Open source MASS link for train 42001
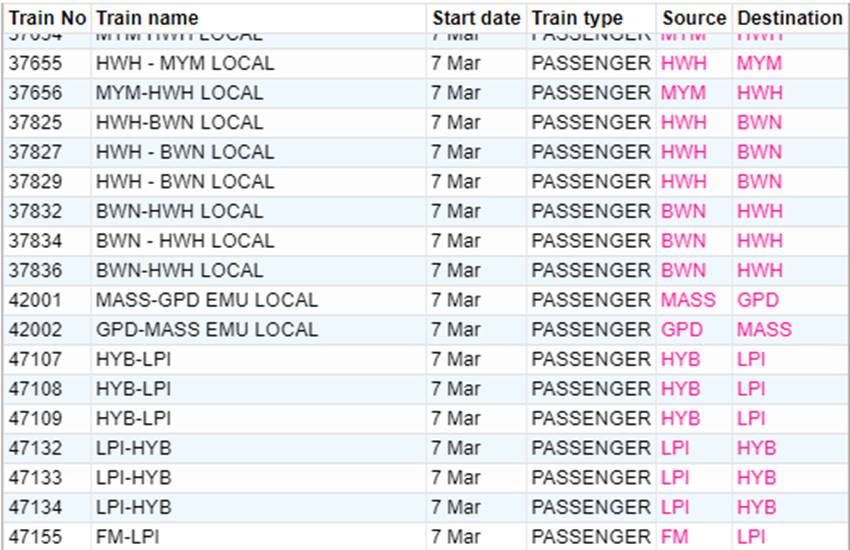Screen dimensions: 850x550 click(x=688, y=300)
